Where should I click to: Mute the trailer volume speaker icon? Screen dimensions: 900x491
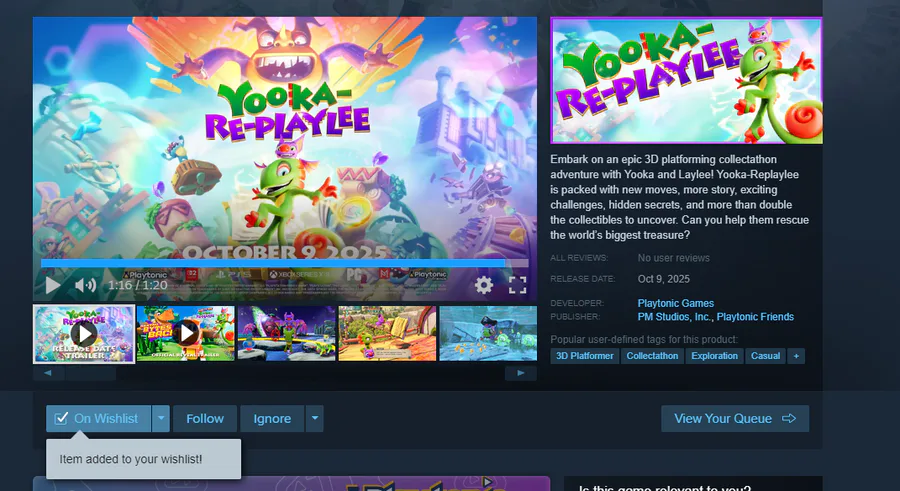click(x=86, y=285)
